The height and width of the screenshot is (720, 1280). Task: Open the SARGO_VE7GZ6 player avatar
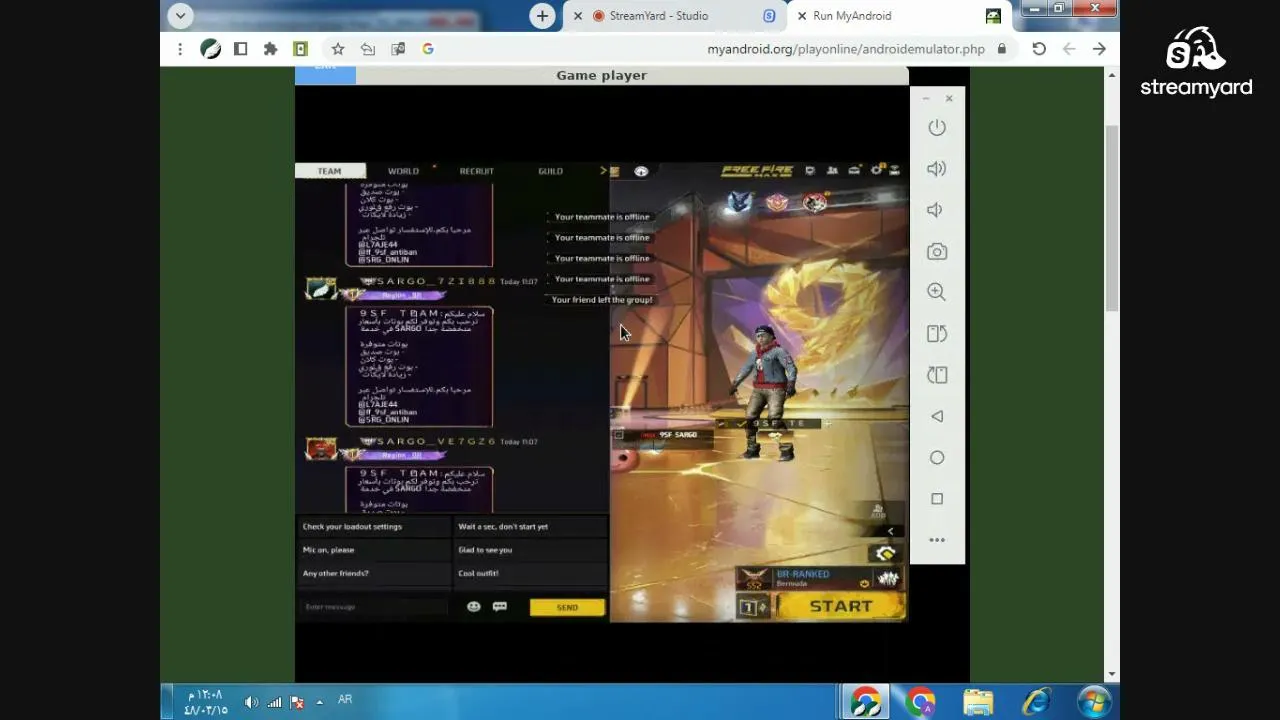coord(321,449)
